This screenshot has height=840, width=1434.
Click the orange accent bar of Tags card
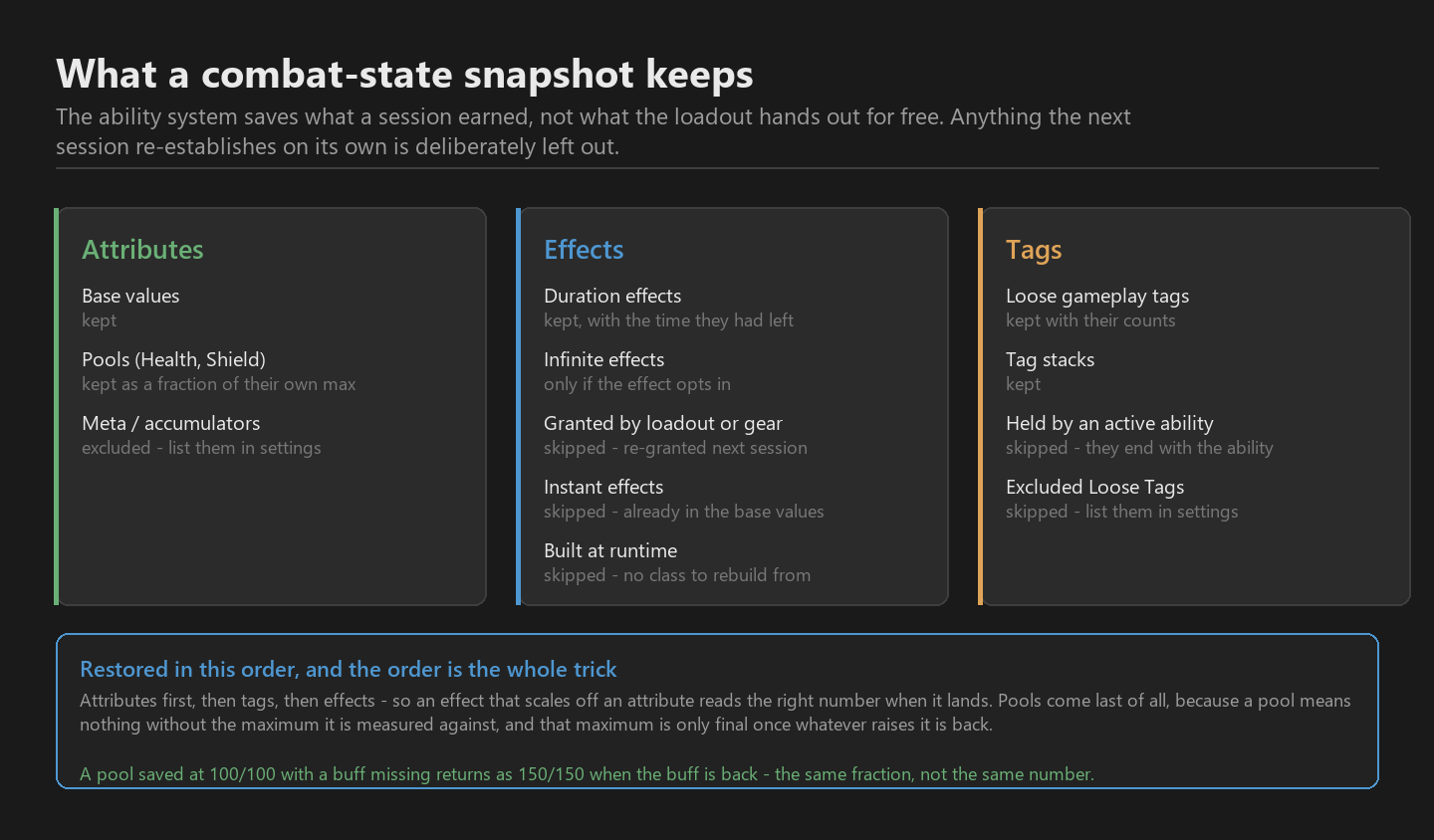pos(980,406)
